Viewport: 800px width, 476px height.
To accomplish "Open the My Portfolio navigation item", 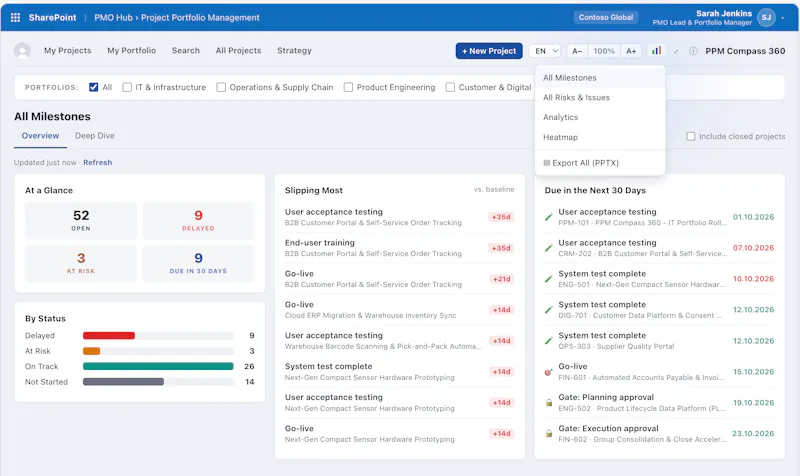I will 131,51.
